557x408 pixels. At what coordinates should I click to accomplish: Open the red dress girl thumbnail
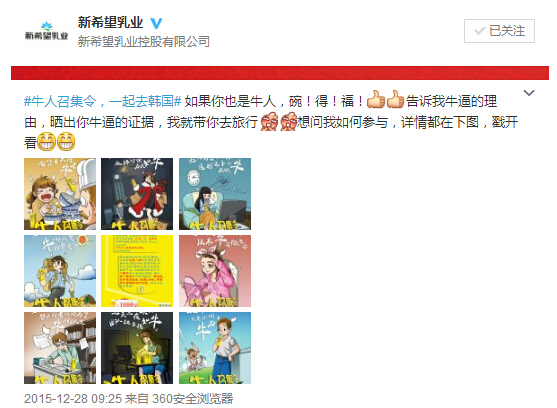137,194
